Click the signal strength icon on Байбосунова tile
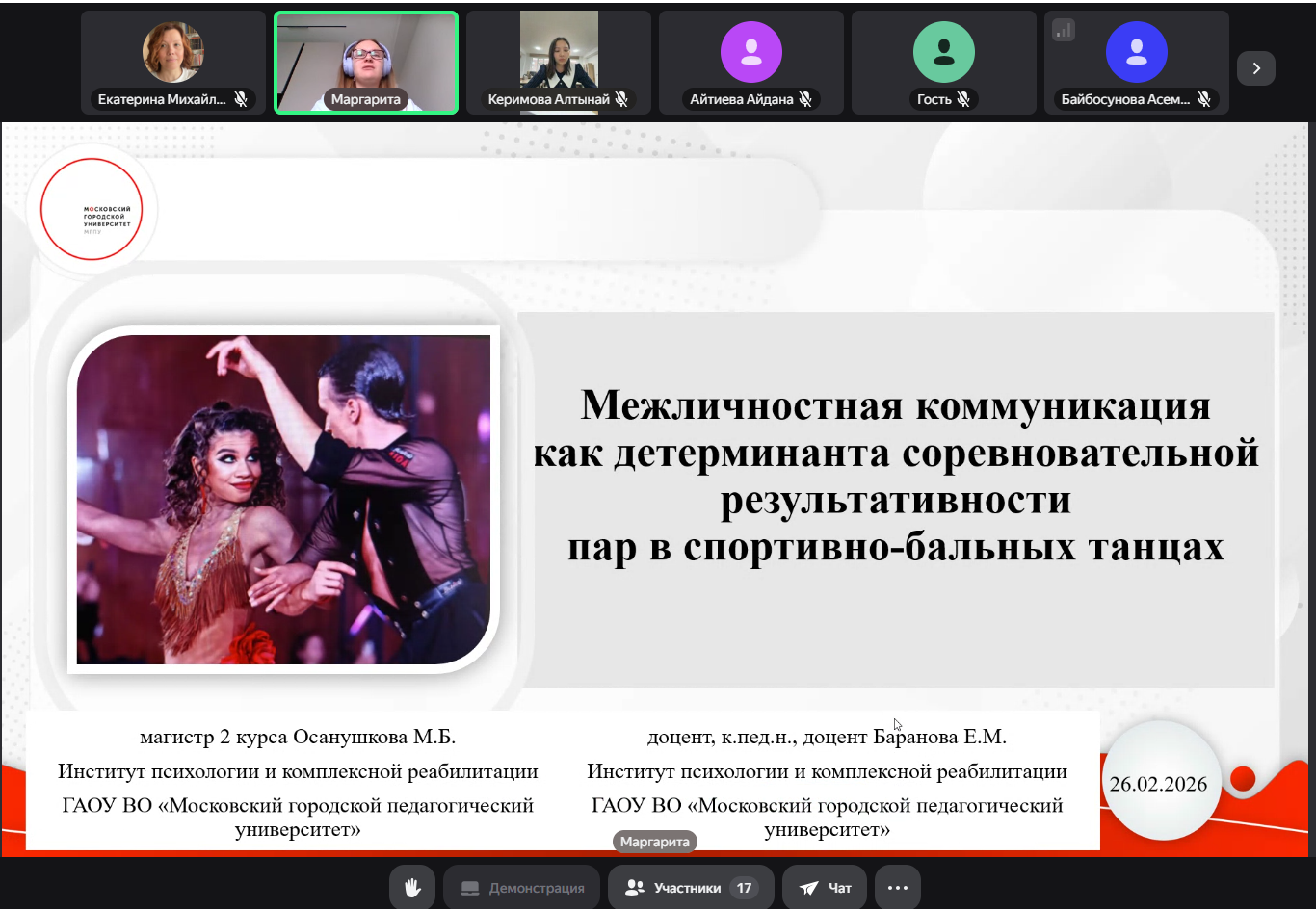The image size is (1316, 909). tap(1064, 31)
